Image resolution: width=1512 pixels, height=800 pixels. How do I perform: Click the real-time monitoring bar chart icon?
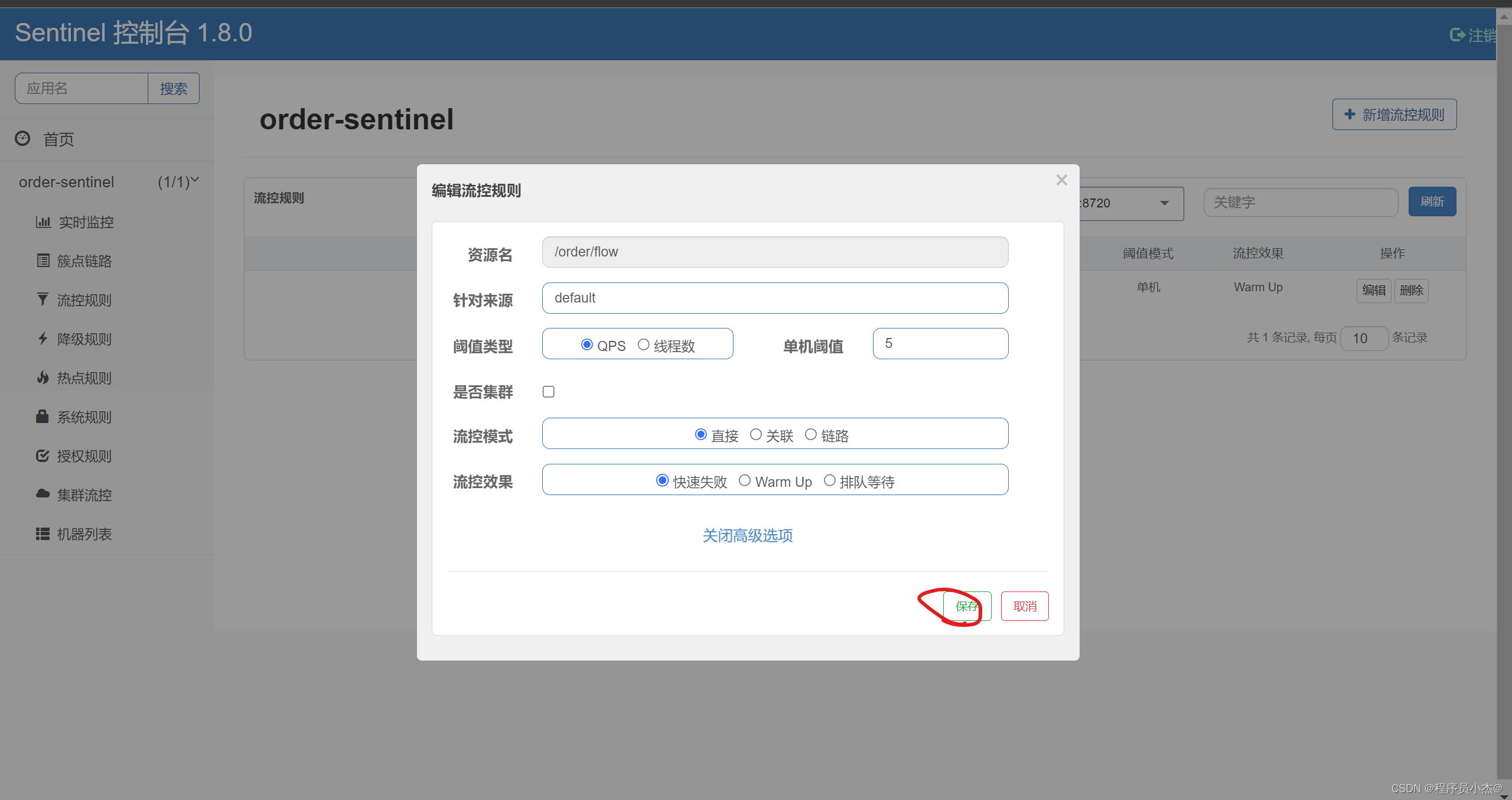pyautogui.click(x=43, y=222)
